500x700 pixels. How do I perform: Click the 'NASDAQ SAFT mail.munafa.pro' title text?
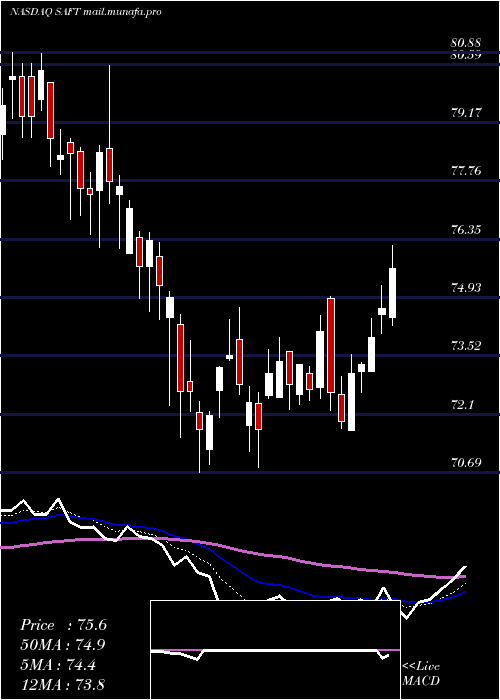(85, 12)
